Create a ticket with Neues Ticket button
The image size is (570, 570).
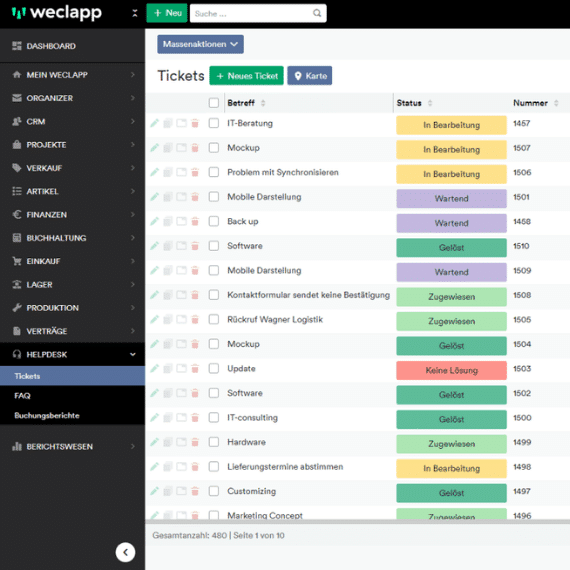click(246, 76)
